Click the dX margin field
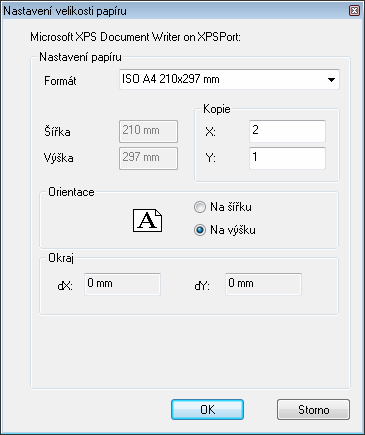365x435 pixels. (x=122, y=284)
